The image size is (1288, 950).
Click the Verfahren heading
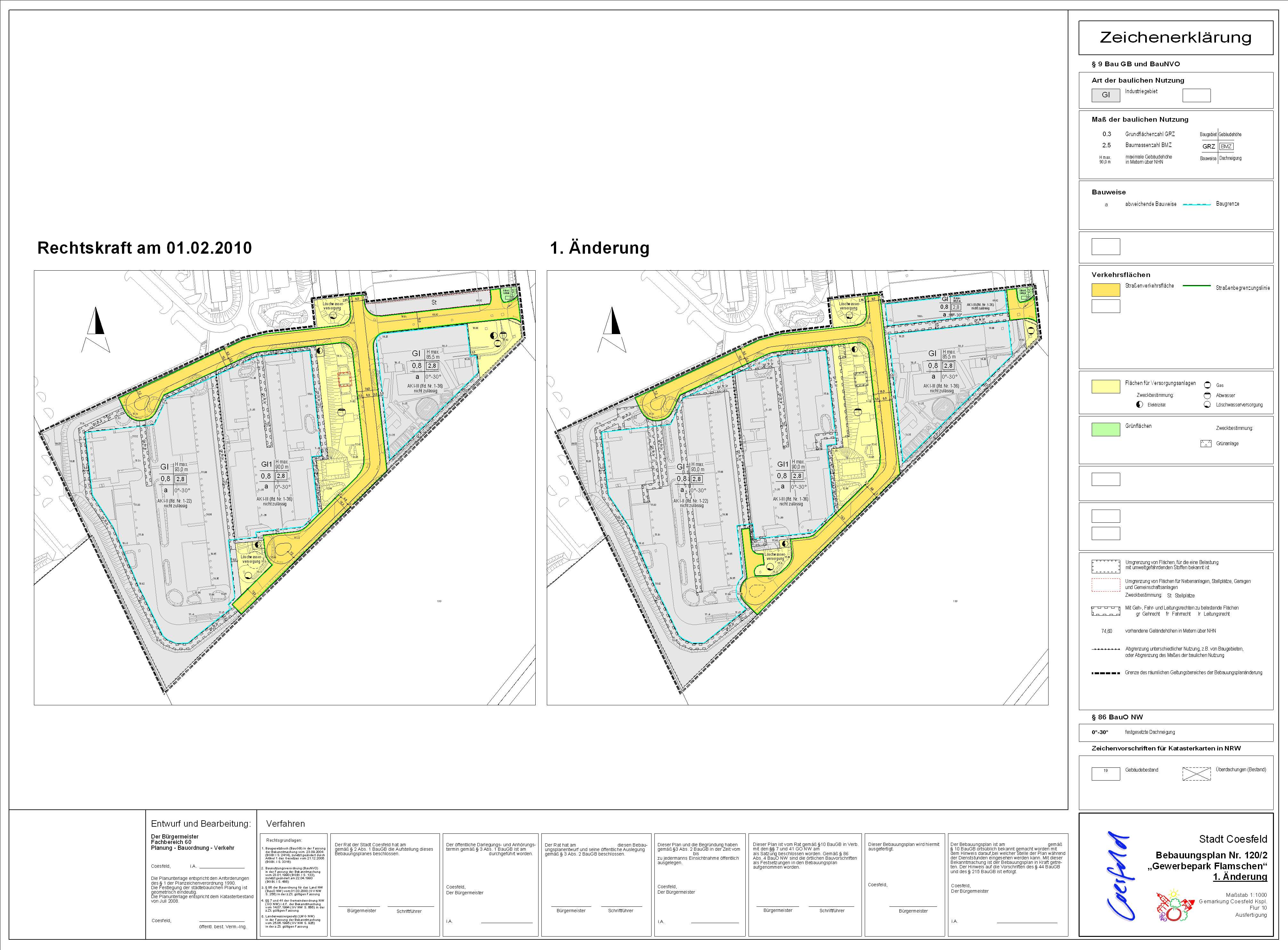tap(286, 824)
